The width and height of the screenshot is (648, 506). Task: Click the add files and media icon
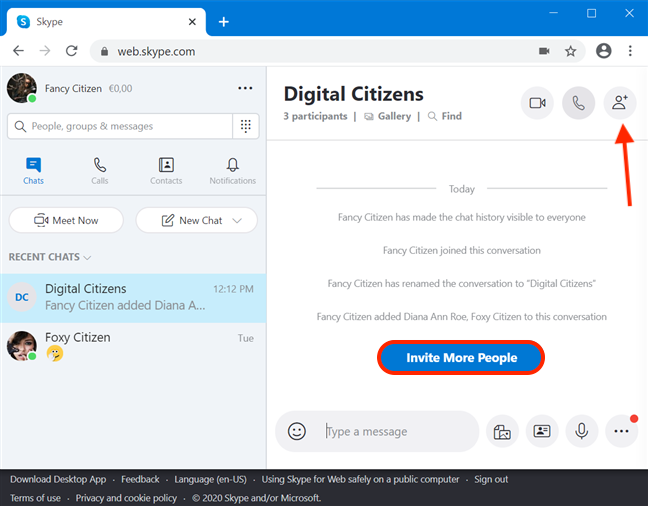point(502,432)
